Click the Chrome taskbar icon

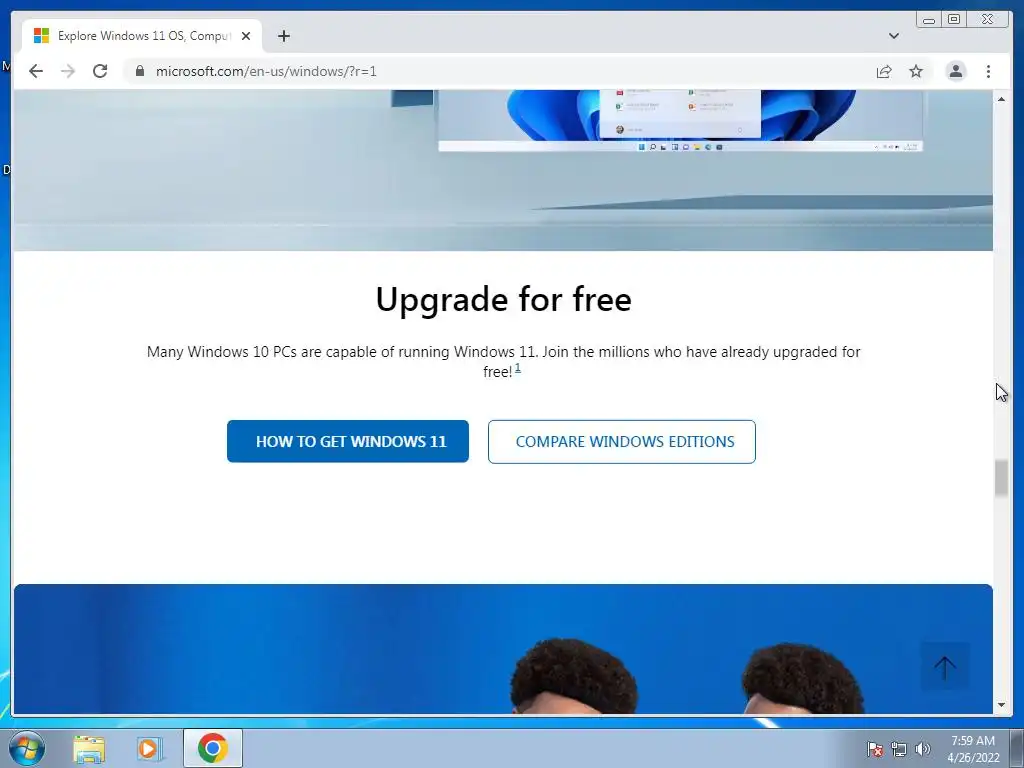click(212, 748)
